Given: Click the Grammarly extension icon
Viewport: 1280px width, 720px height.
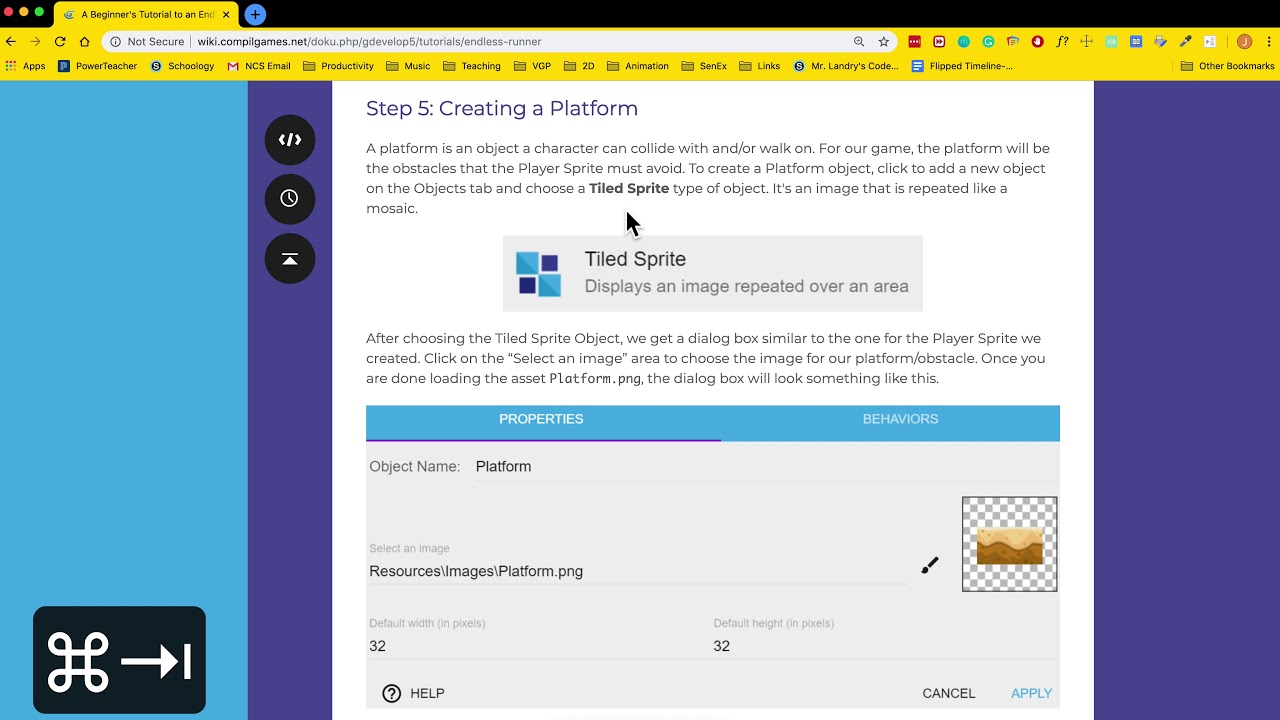Looking at the screenshot, I should tap(988, 41).
